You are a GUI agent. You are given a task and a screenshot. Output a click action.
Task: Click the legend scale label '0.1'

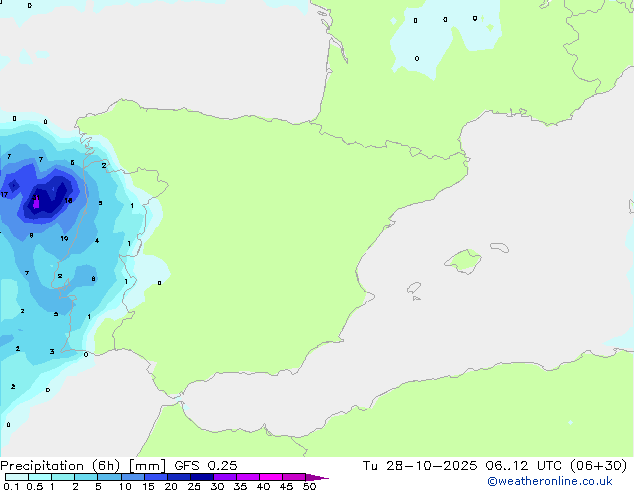pyautogui.click(x=11, y=486)
